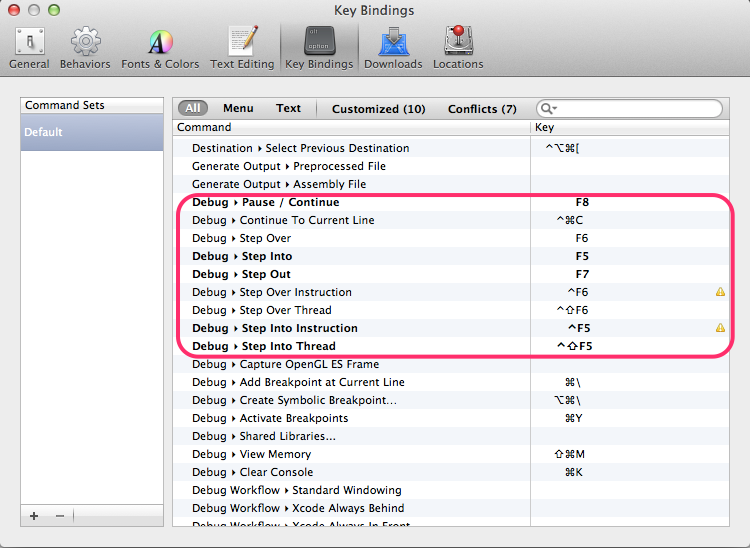Edit the F7 key for Step Out
The image size is (750, 548).
click(x=582, y=274)
